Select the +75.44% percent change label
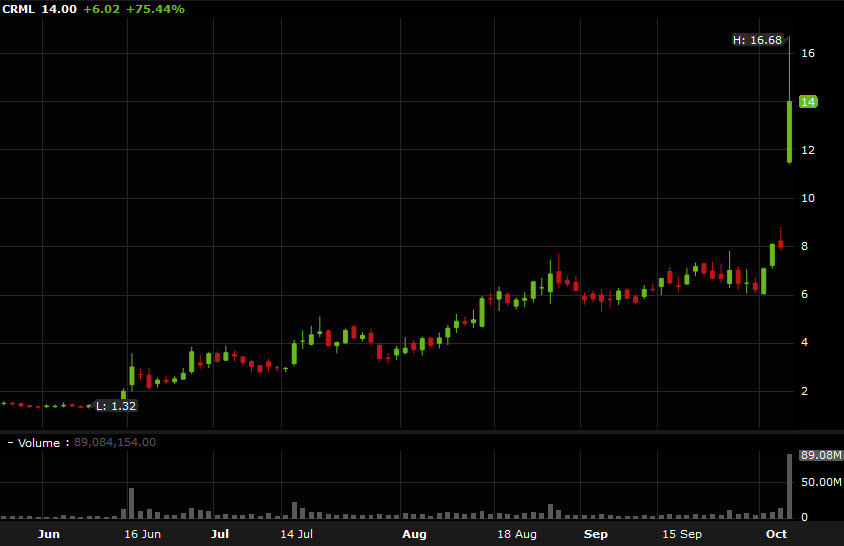 click(x=154, y=9)
